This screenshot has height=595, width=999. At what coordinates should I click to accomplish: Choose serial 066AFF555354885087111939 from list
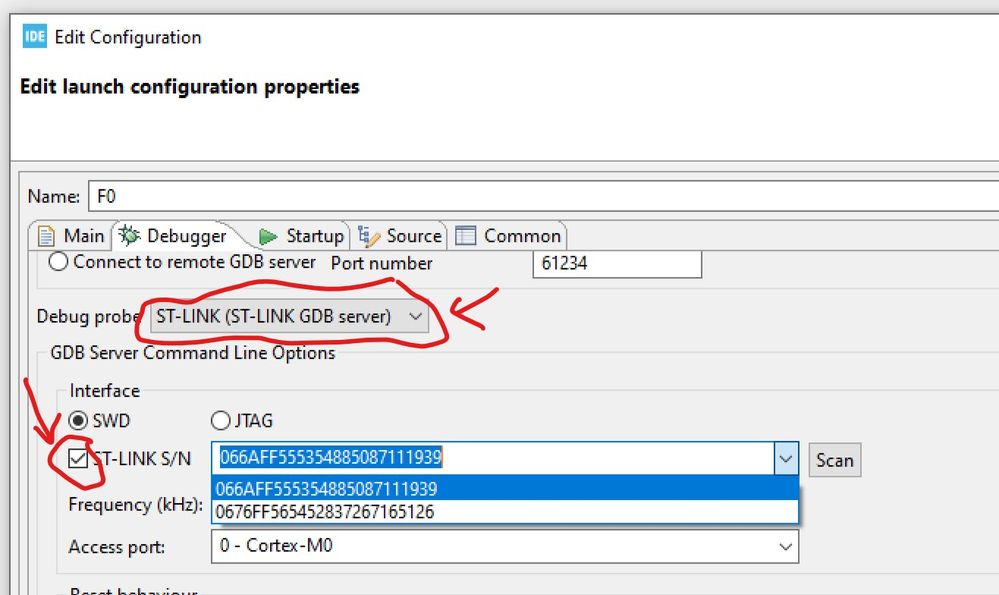pos(505,489)
